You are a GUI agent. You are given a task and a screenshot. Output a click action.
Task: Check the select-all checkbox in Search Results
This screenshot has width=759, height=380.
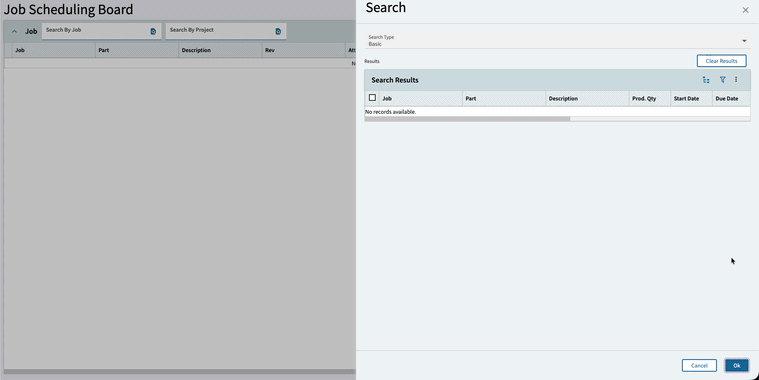point(372,98)
